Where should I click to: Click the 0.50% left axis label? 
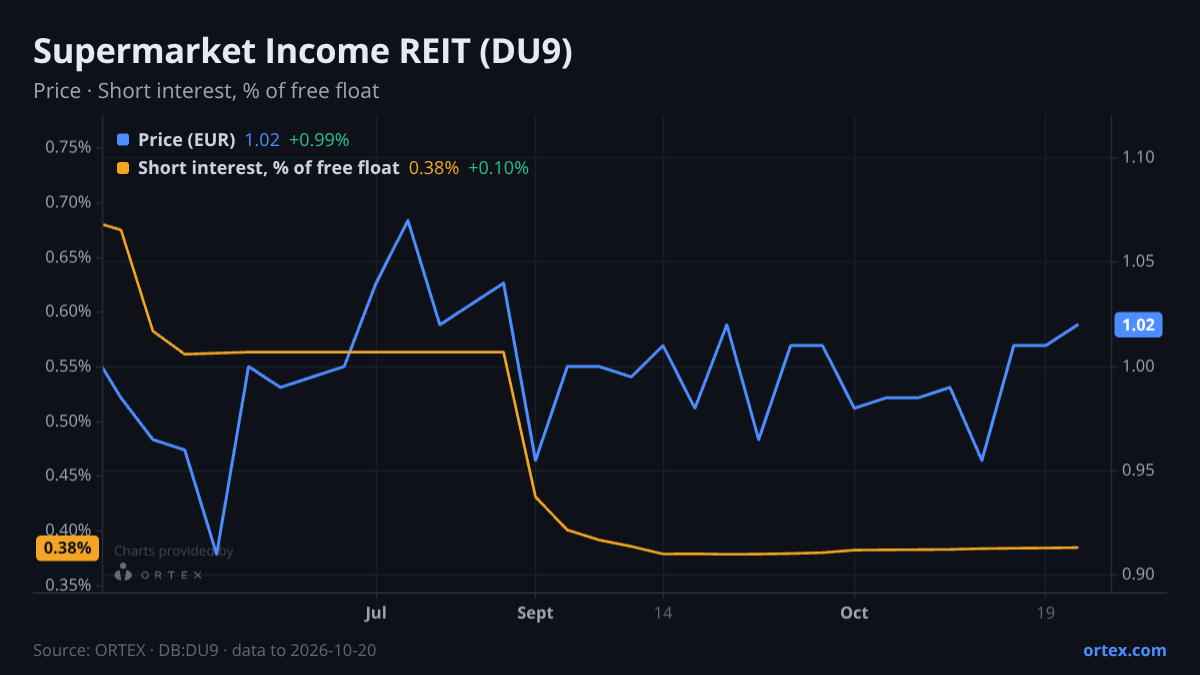click(x=68, y=421)
